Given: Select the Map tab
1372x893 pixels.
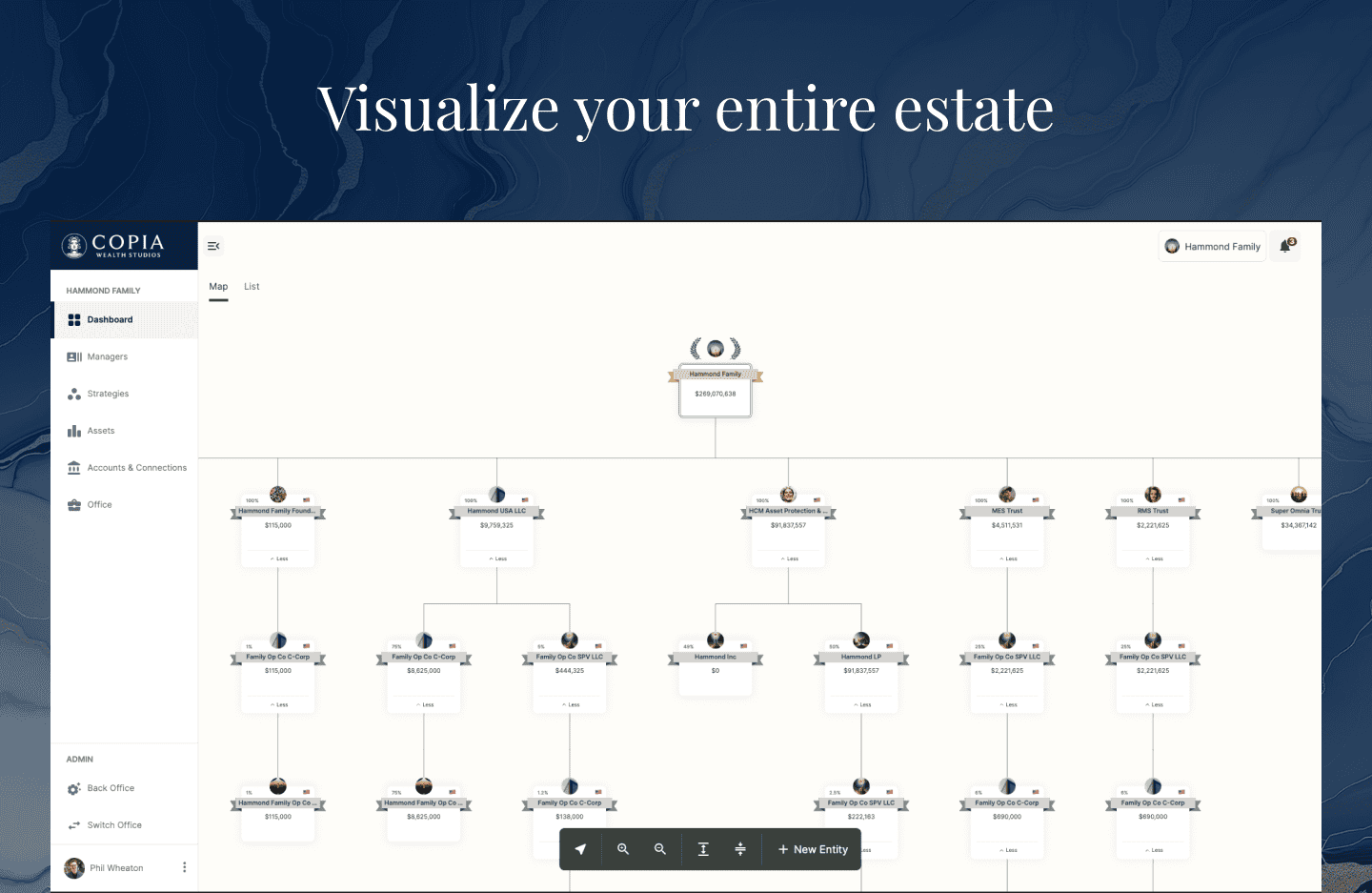Looking at the screenshot, I should 218,287.
